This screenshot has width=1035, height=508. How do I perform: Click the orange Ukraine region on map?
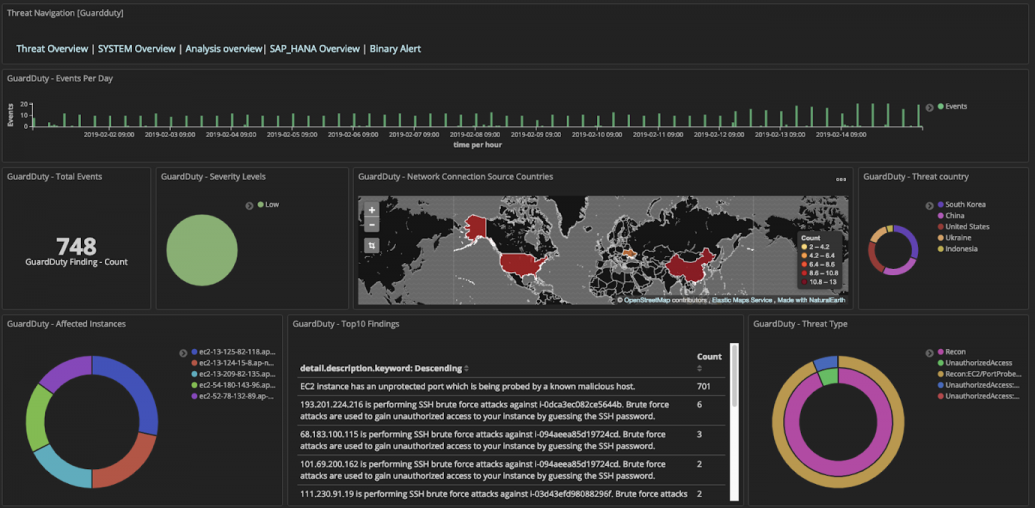(628, 253)
